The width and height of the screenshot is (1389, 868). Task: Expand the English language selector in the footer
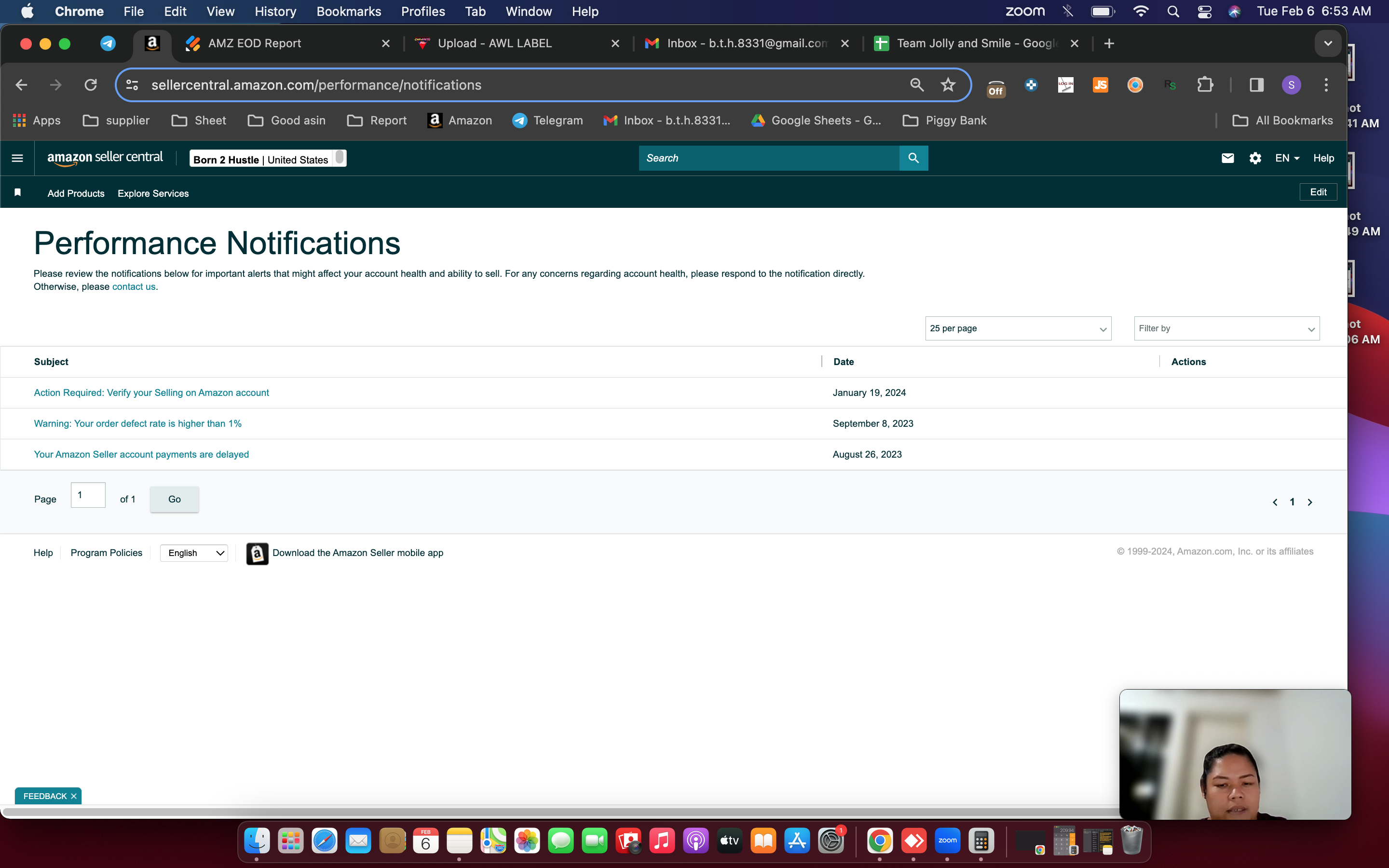pyautogui.click(x=194, y=553)
